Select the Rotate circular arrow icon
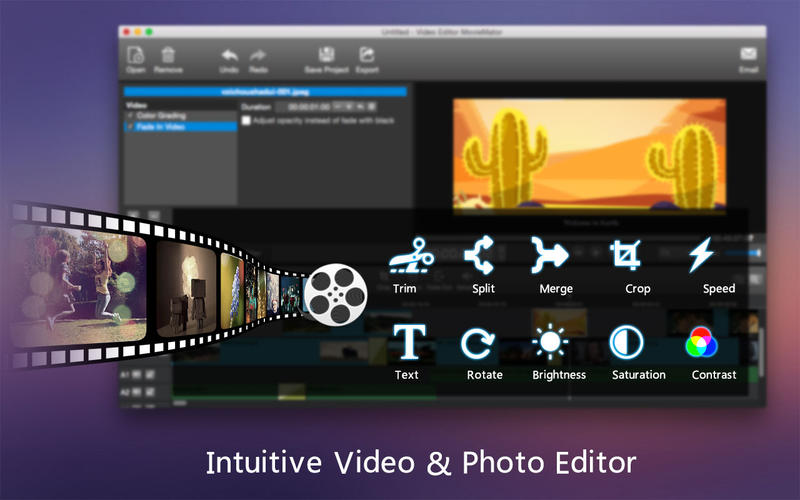This screenshot has height=500, width=800. [478, 343]
